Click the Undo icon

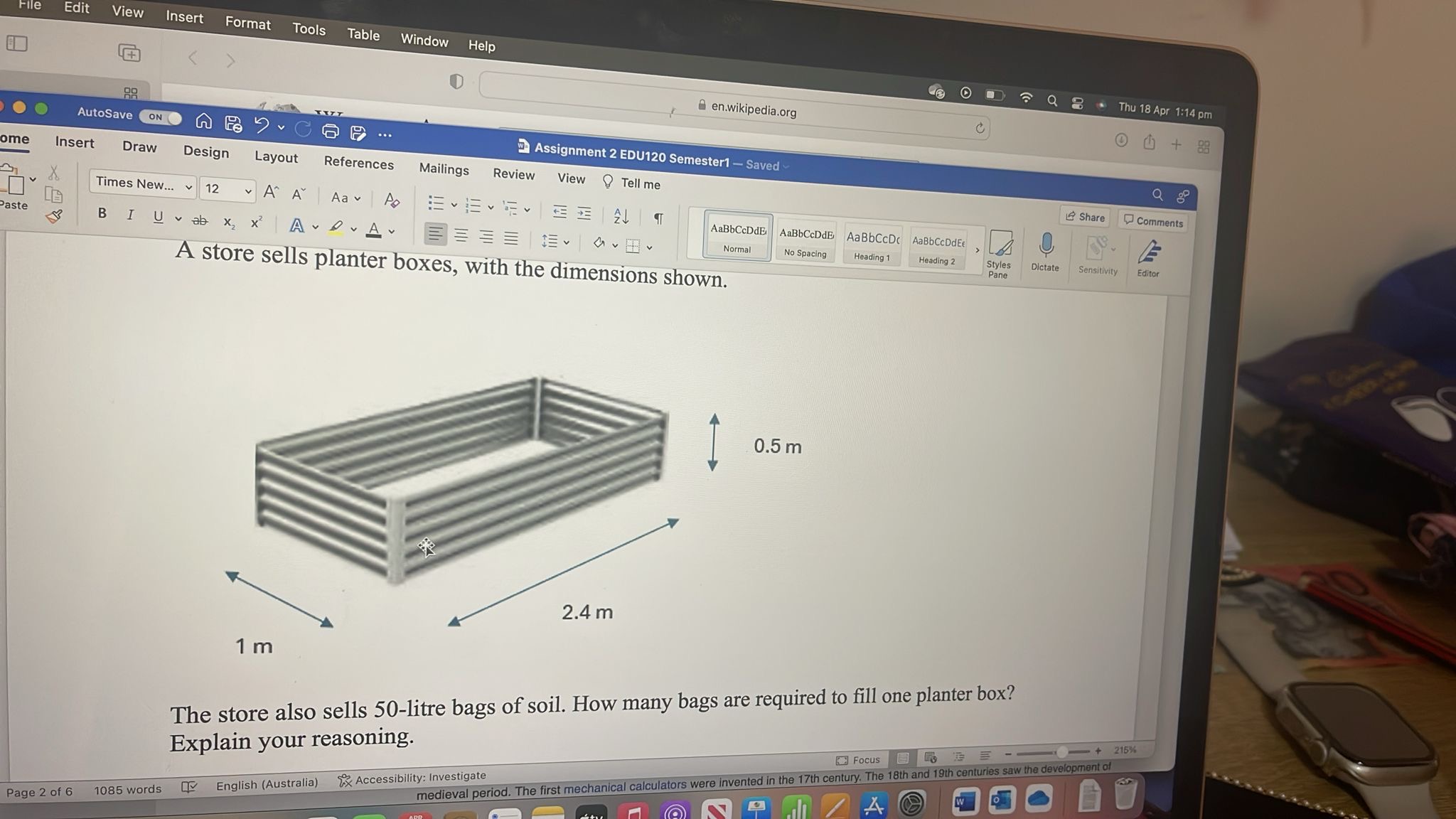pos(261,125)
